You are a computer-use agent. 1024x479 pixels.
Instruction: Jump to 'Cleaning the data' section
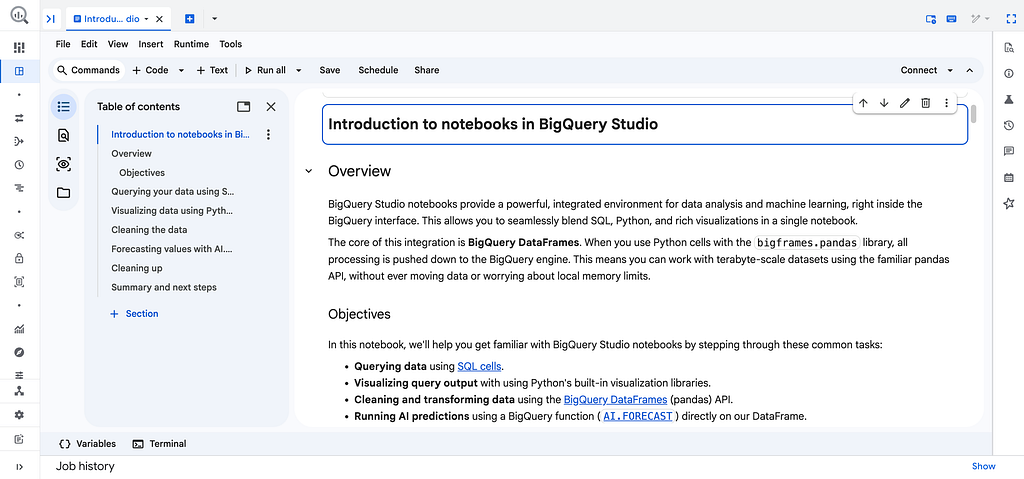point(149,230)
